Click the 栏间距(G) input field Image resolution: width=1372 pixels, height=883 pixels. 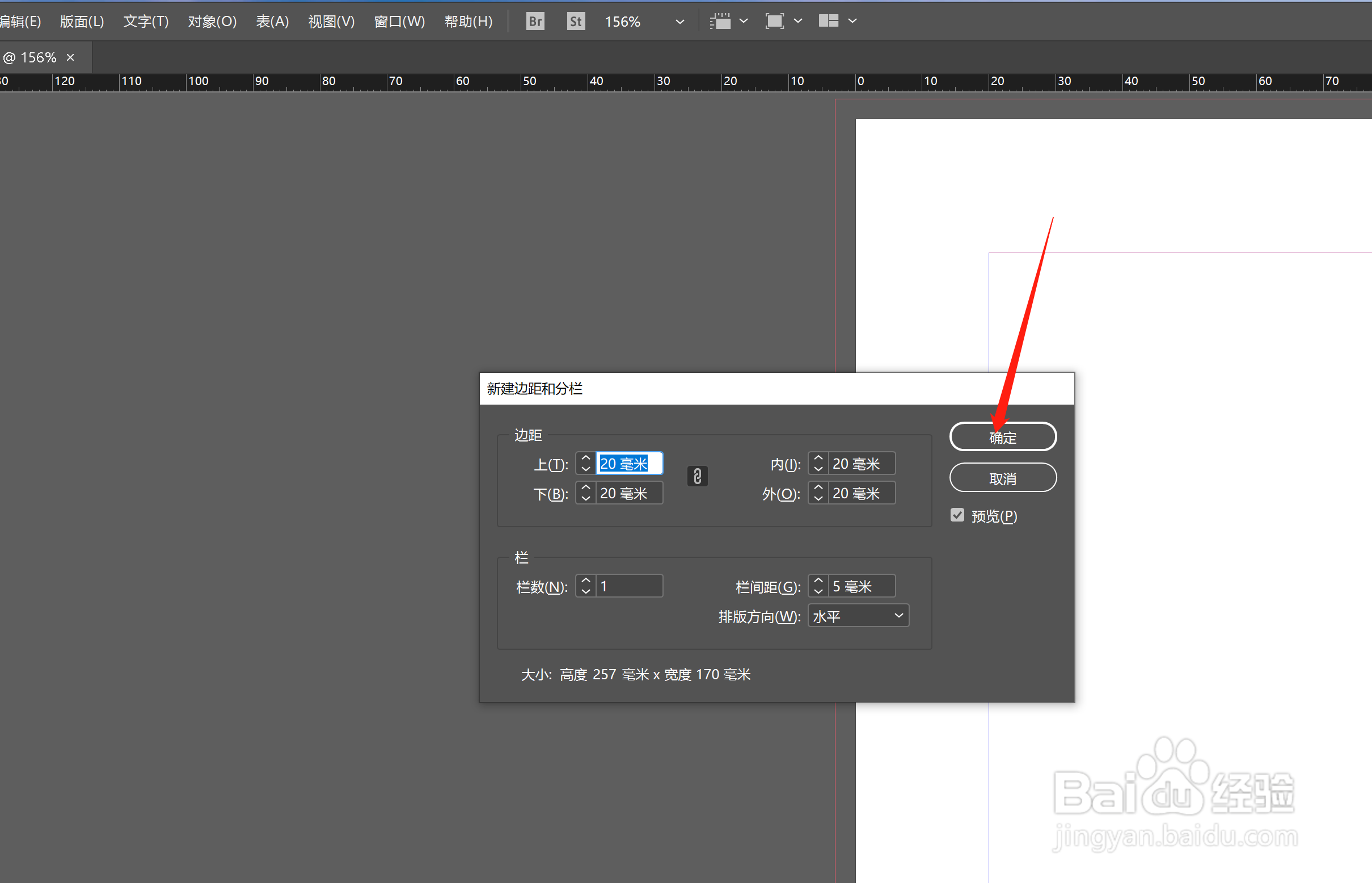[x=862, y=586]
